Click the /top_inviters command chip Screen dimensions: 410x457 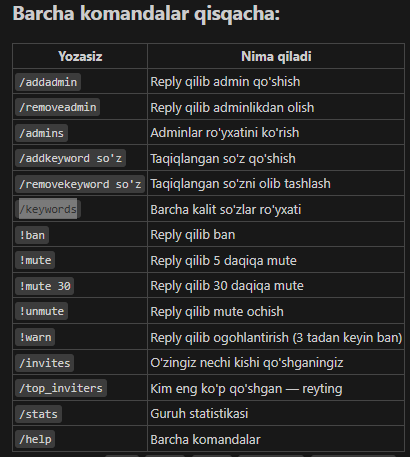coord(61,388)
